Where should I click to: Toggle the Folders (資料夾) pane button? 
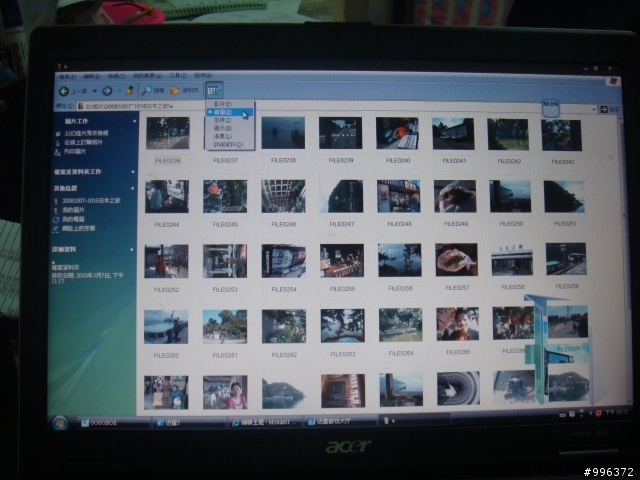pyautogui.click(x=184, y=90)
